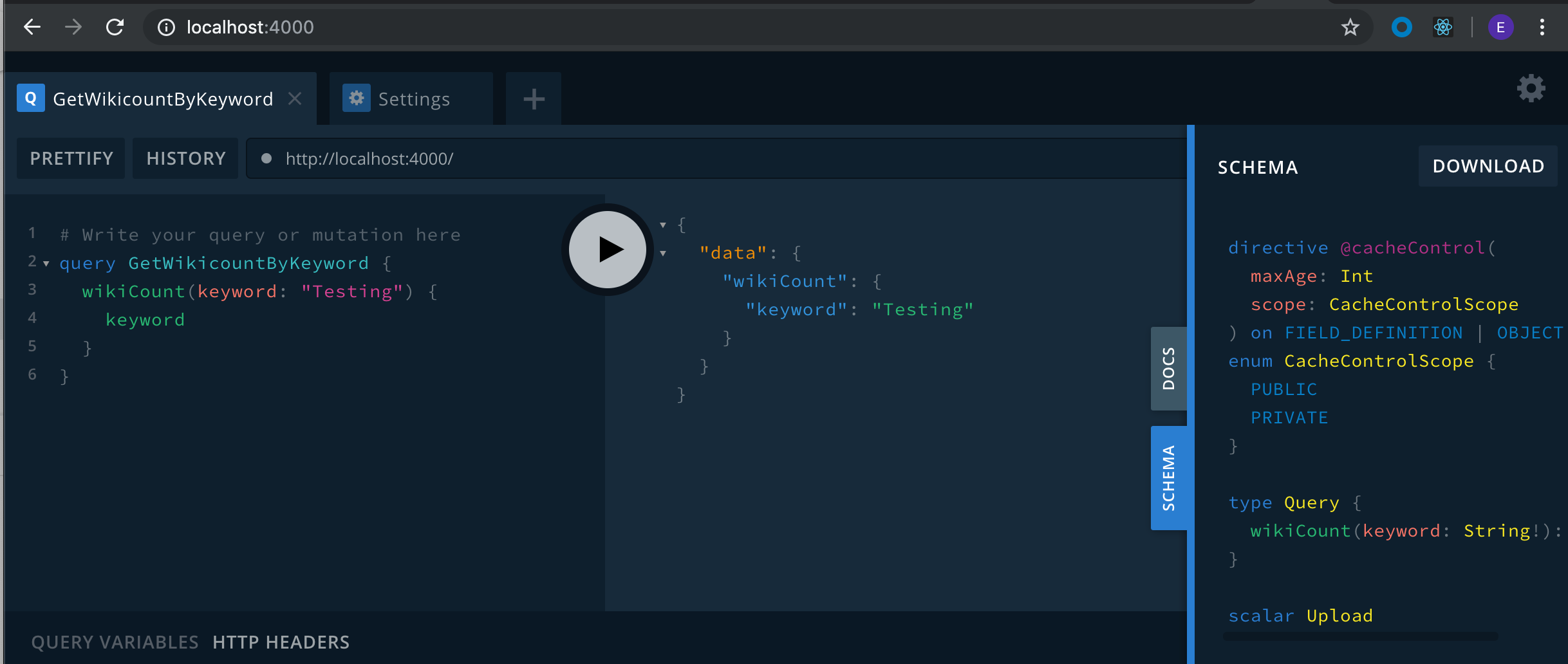The width and height of the screenshot is (1568, 664).
Task: Click PRETTIFY button
Action: (x=71, y=158)
